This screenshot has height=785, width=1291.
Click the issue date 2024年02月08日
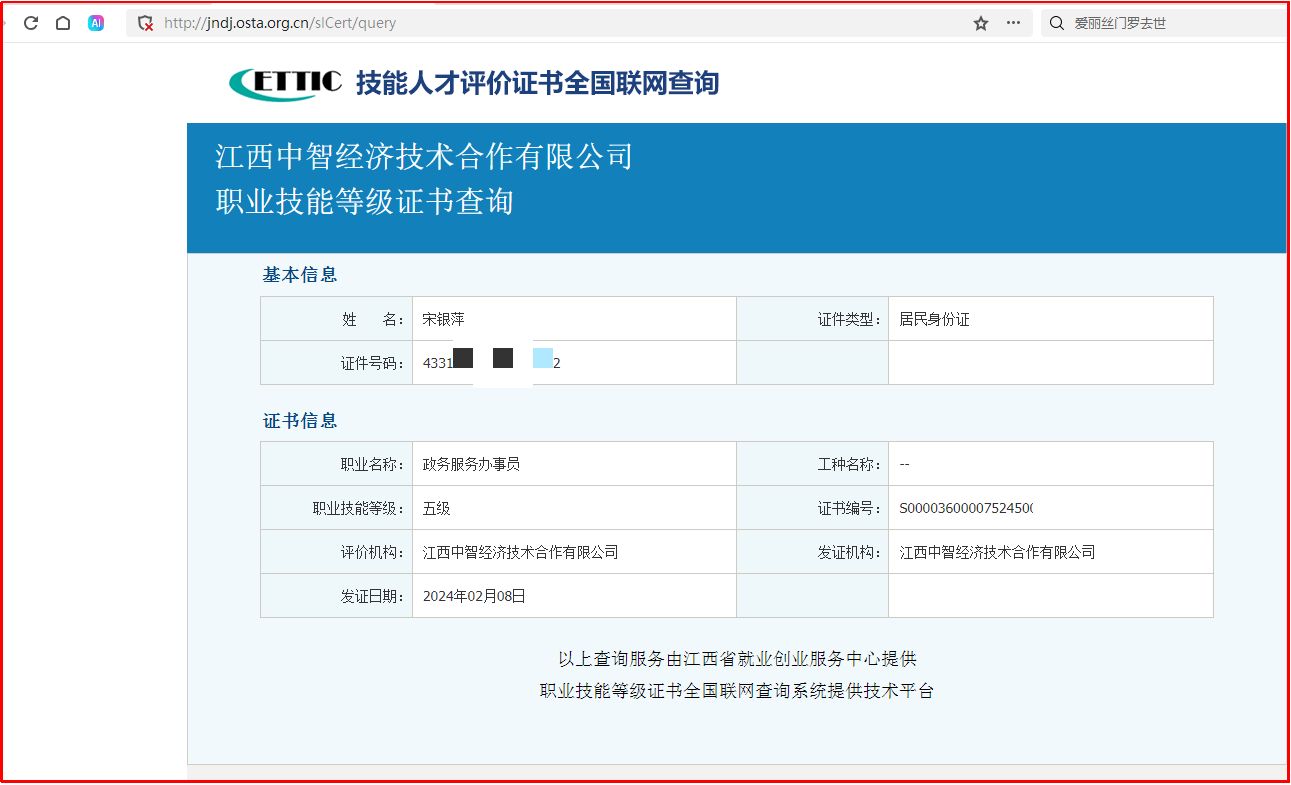coord(474,596)
